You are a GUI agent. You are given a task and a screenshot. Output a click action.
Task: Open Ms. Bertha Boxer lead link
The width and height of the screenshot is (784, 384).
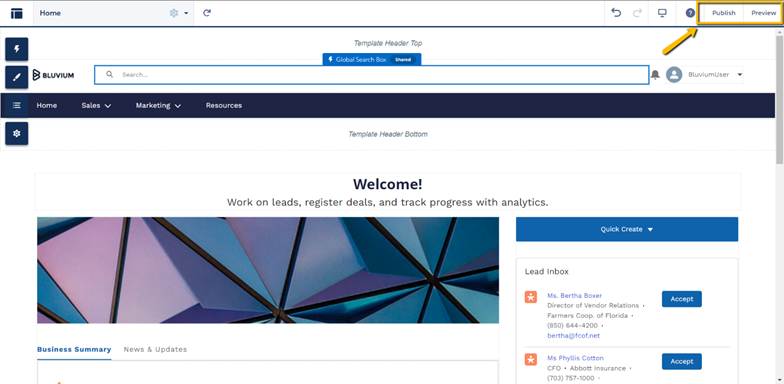[574, 296]
